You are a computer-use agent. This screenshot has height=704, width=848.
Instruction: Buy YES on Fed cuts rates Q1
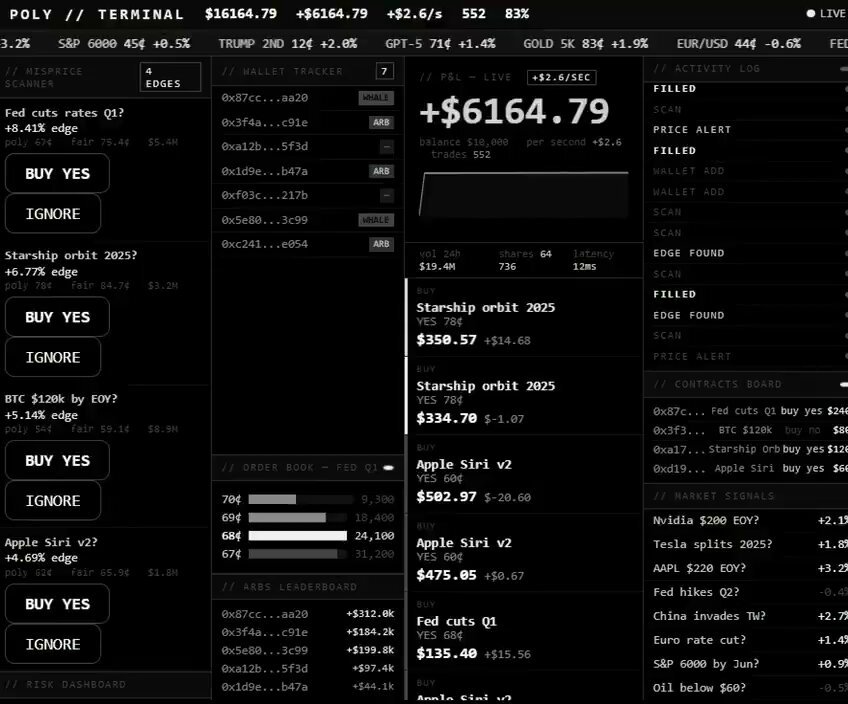pos(57,174)
